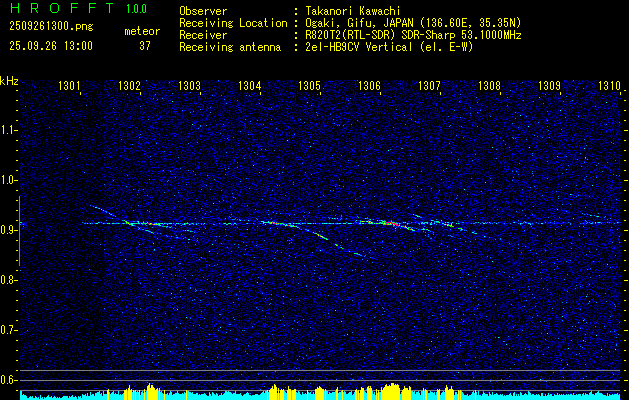
Task: Click the 1305 time marker
Action: tap(309, 85)
